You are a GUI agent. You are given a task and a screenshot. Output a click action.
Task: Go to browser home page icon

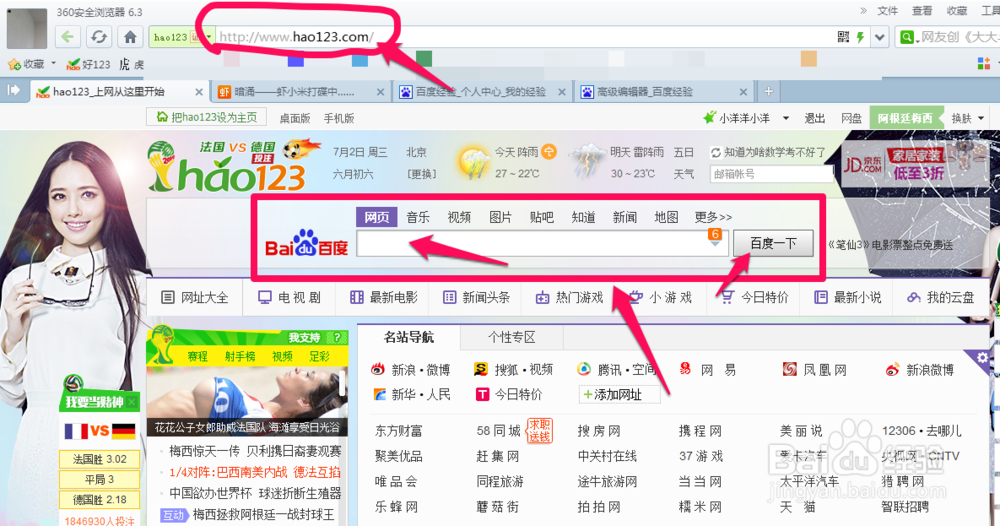click(130, 37)
